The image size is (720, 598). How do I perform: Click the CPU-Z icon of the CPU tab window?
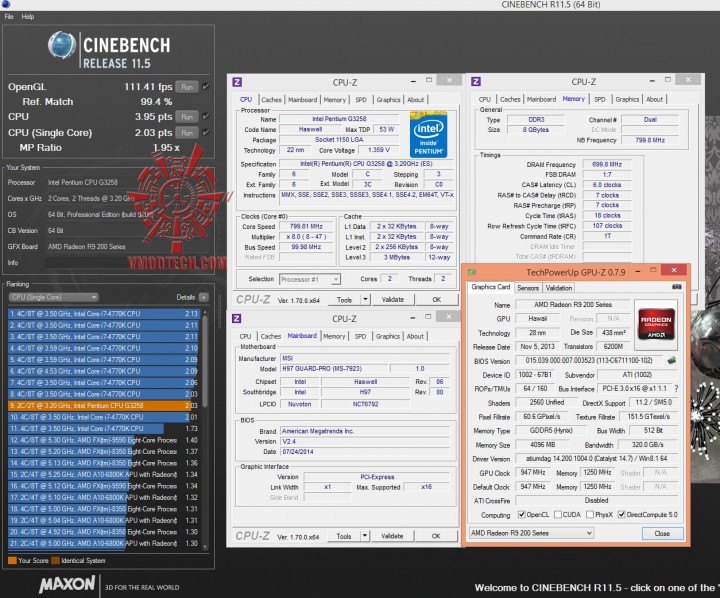237,82
